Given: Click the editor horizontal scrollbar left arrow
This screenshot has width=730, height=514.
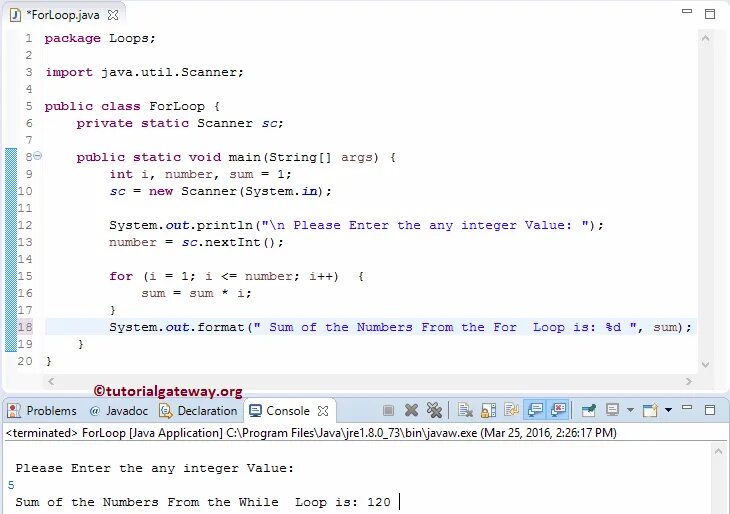Looking at the screenshot, I should pos(51,381).
